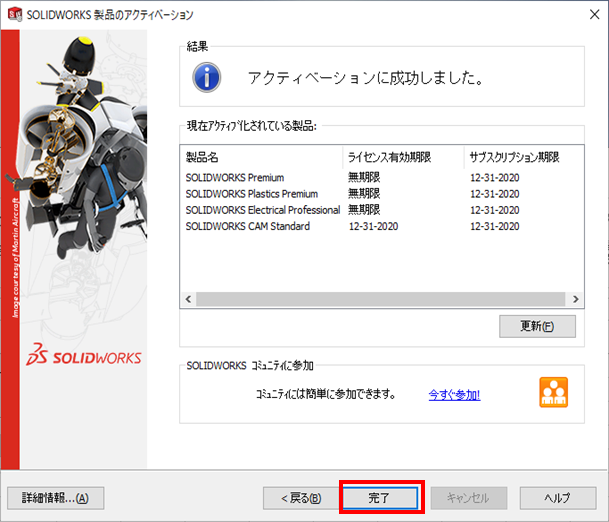Viewport: 609px width, 522px height.
Task: Click the SOLIDWORKS icon in title bar
Action: pyautogui.click(x=15, y=14)
